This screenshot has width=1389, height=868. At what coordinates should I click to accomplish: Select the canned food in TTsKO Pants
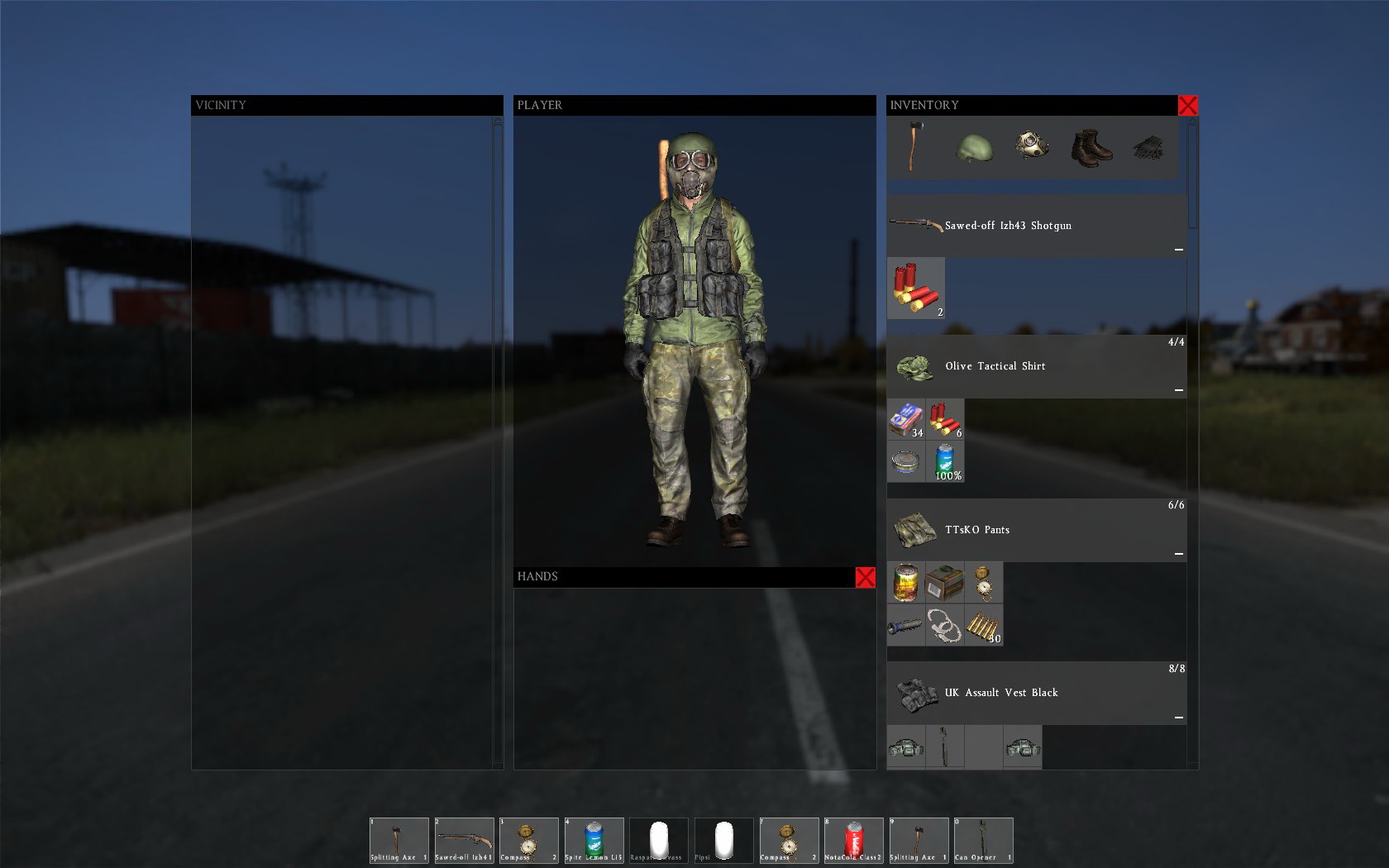(906, 583)
